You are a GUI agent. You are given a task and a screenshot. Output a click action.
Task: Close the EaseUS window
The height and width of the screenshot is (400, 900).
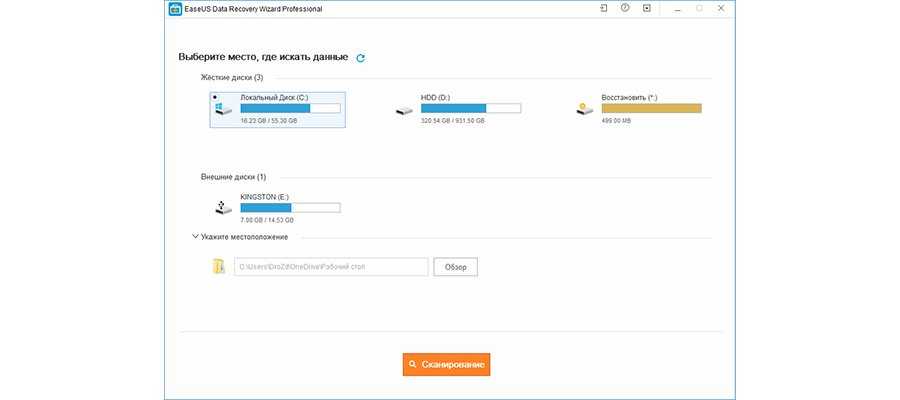tap(721, 9)
